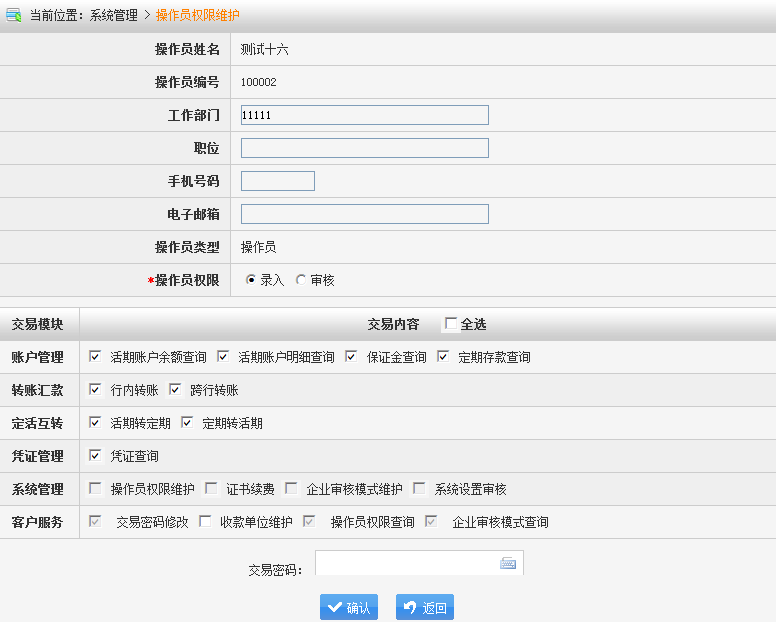
Task: Click the 电子邮箱 input field
Action: tap(364, 214)
